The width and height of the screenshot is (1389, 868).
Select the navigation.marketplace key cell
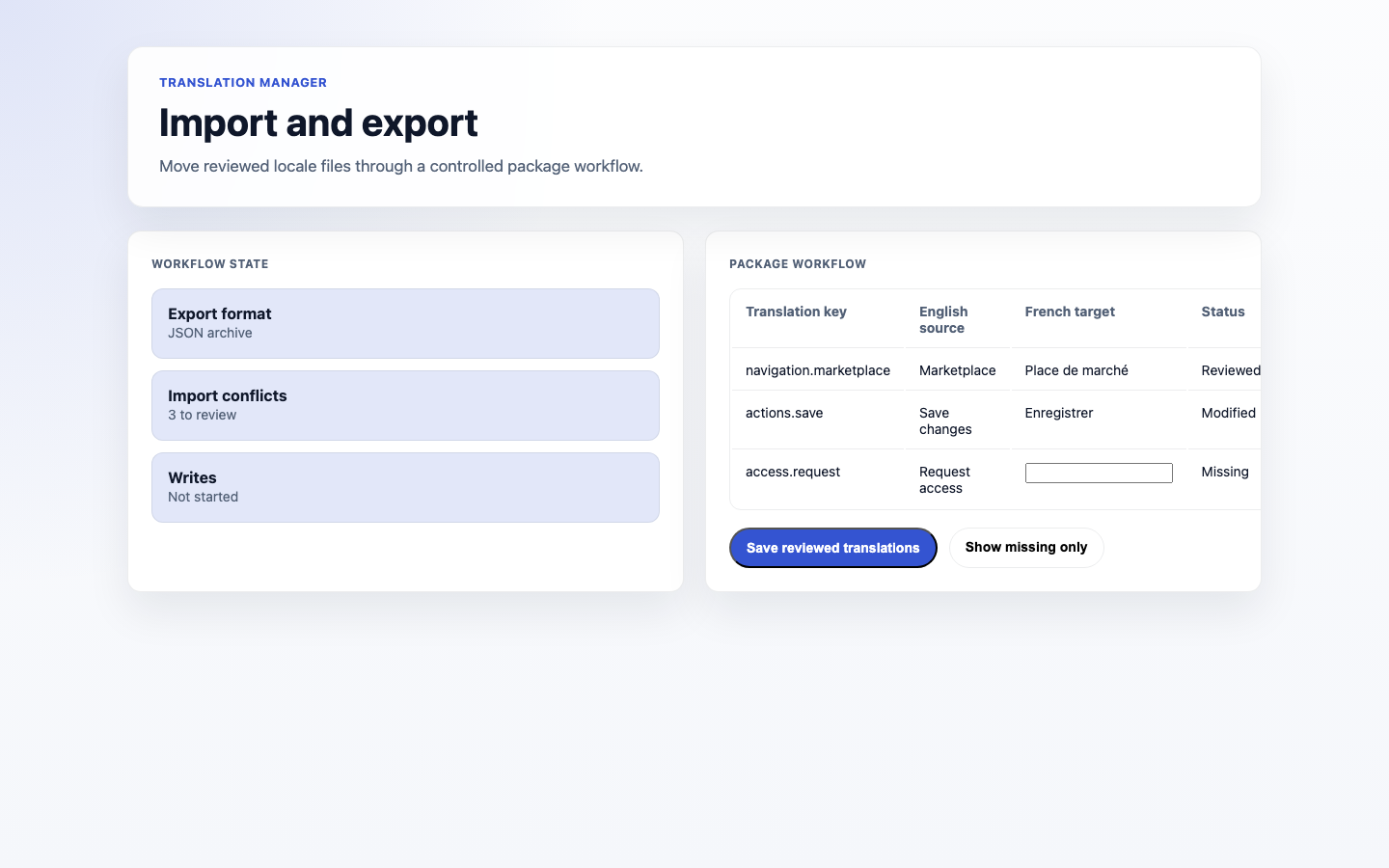coord(818,370)
